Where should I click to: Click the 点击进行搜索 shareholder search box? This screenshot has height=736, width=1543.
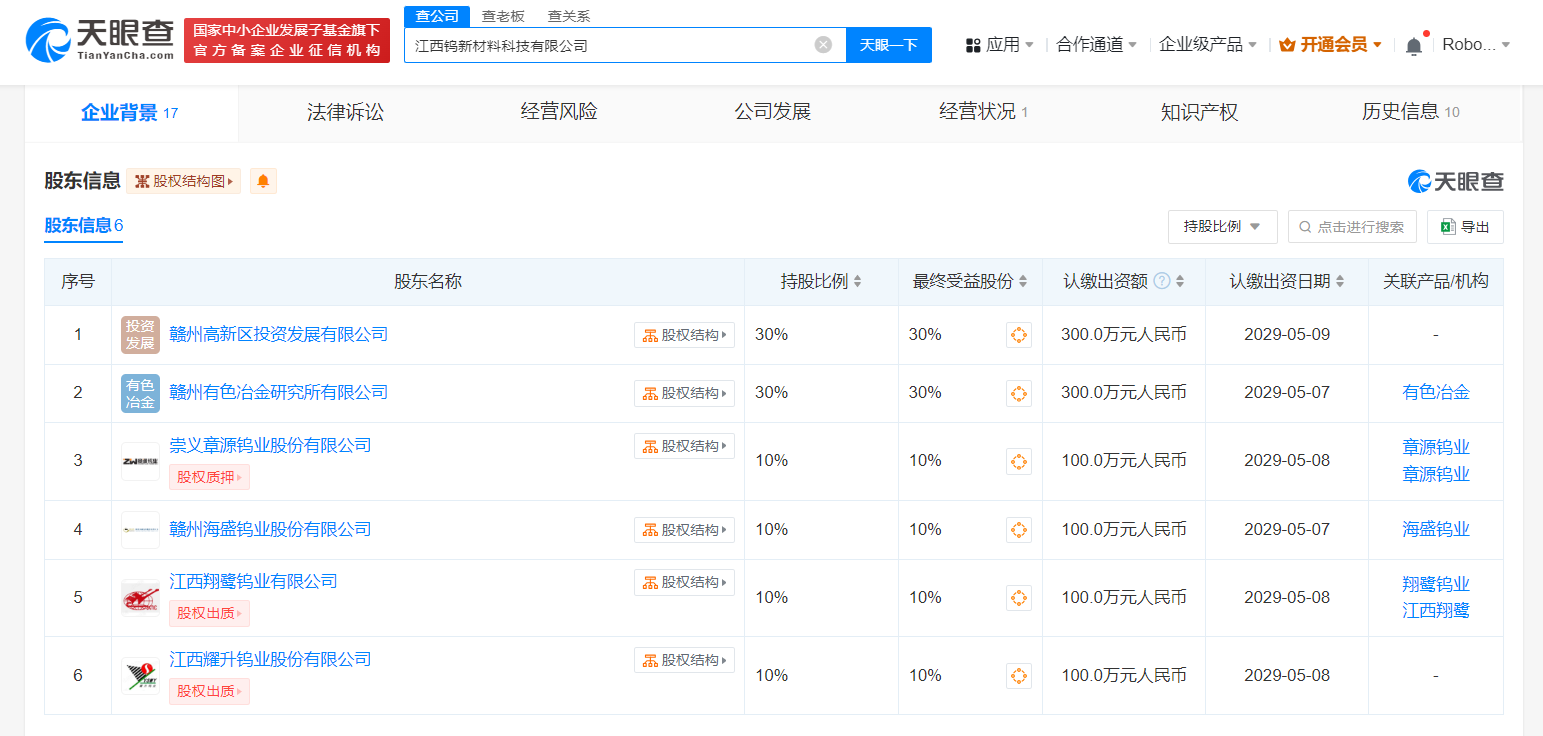(1352, 227)
